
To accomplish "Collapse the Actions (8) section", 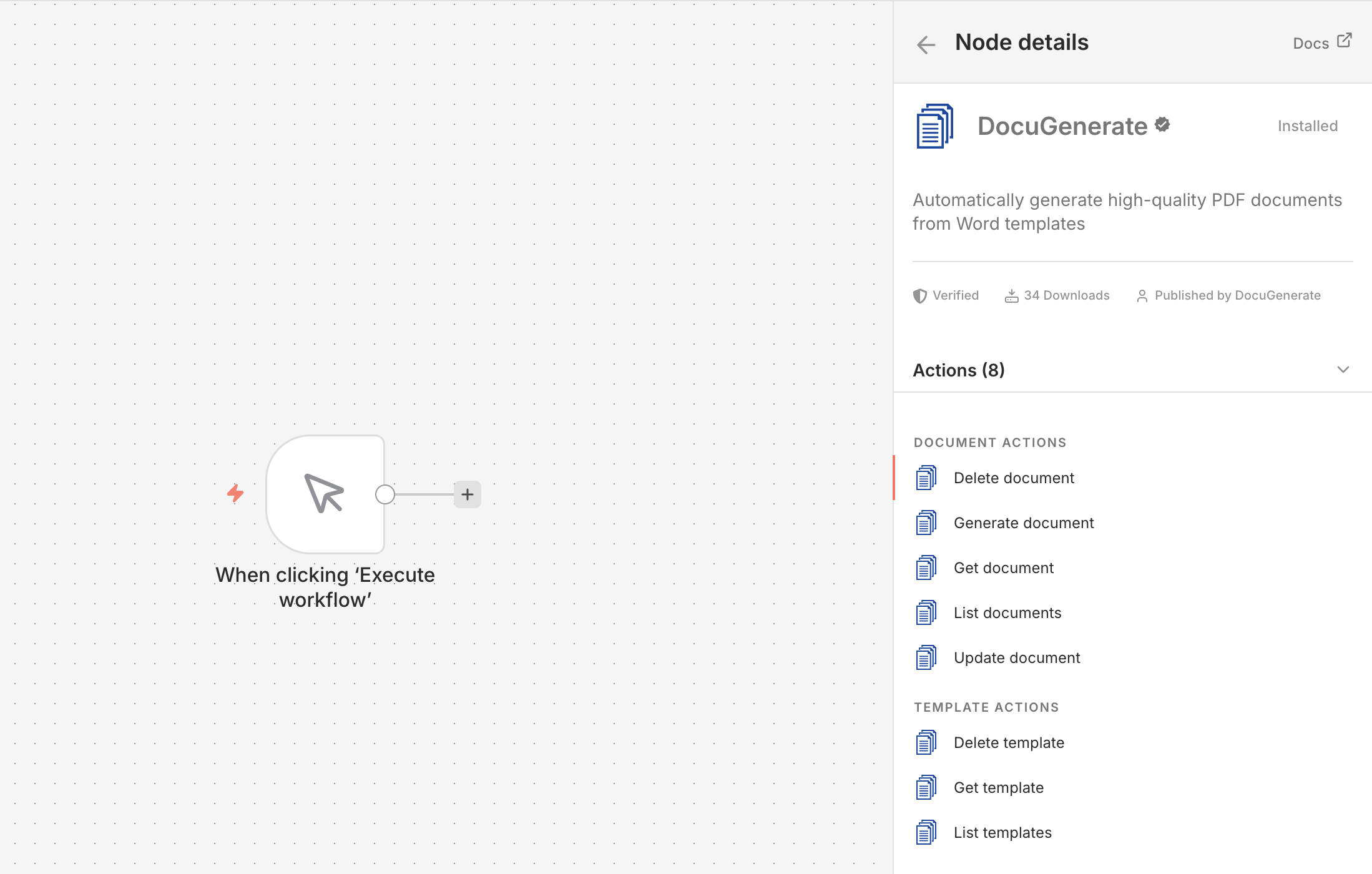I will [x=1343, y=370].
